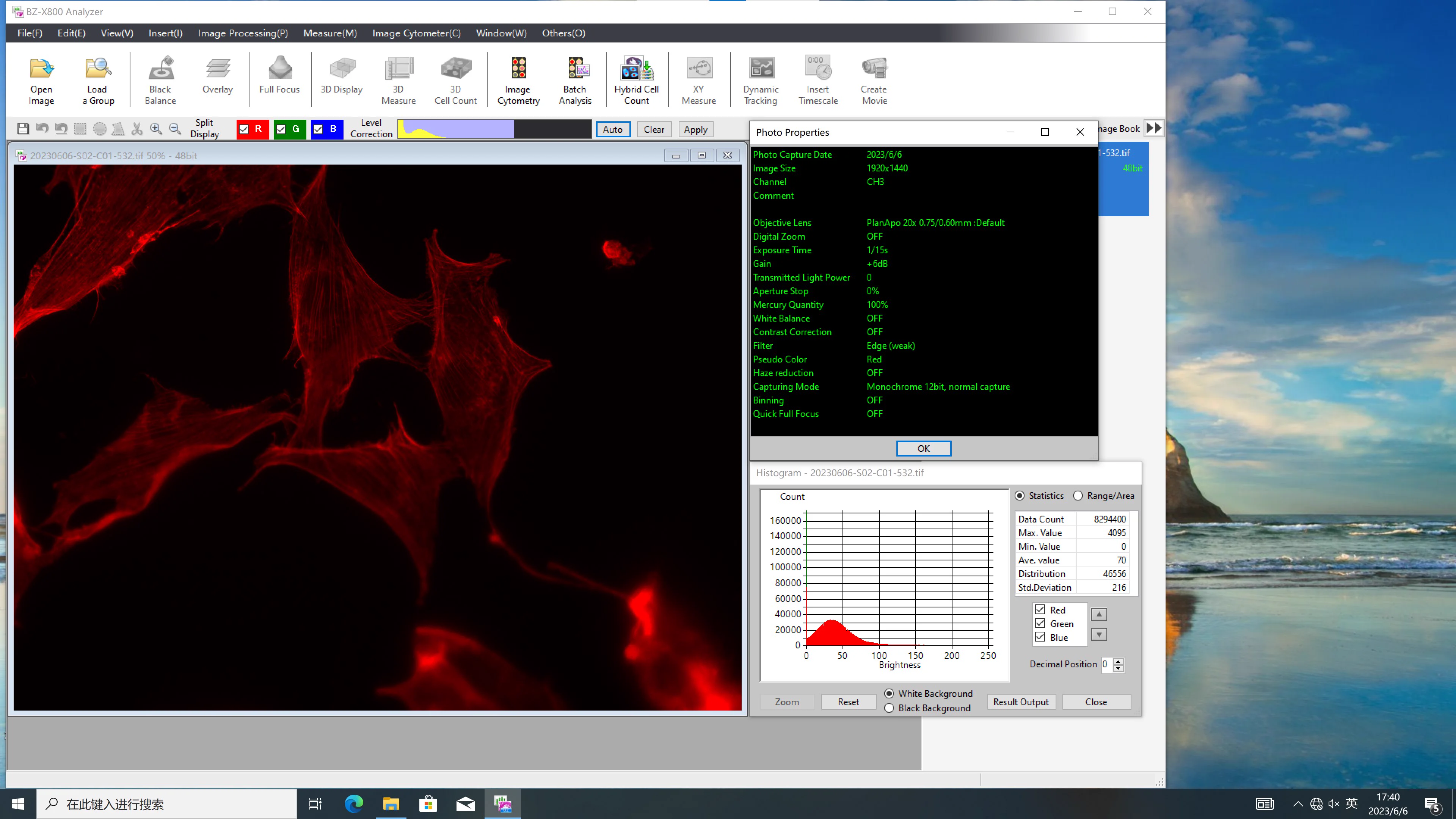1456x819 pixels.
Task: Open File Explorer from the taskbar
Action: click(x=391, y=804)
